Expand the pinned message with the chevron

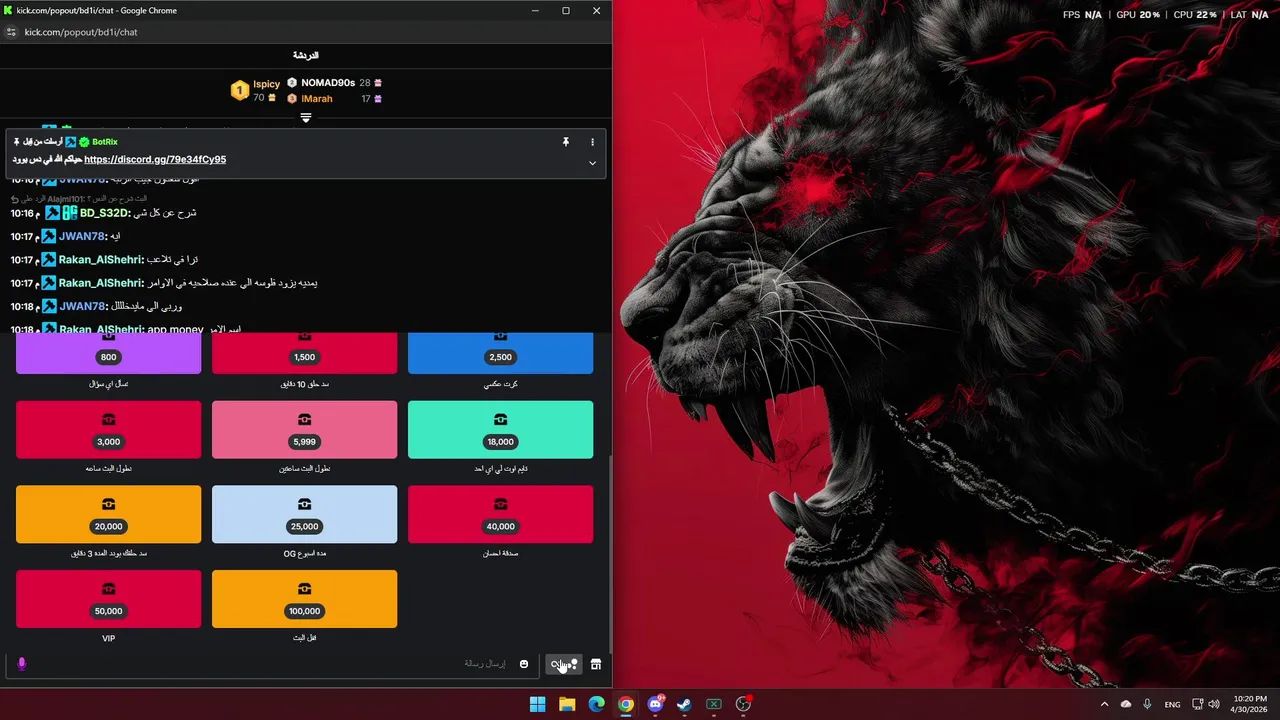click(x=592, y=163)
